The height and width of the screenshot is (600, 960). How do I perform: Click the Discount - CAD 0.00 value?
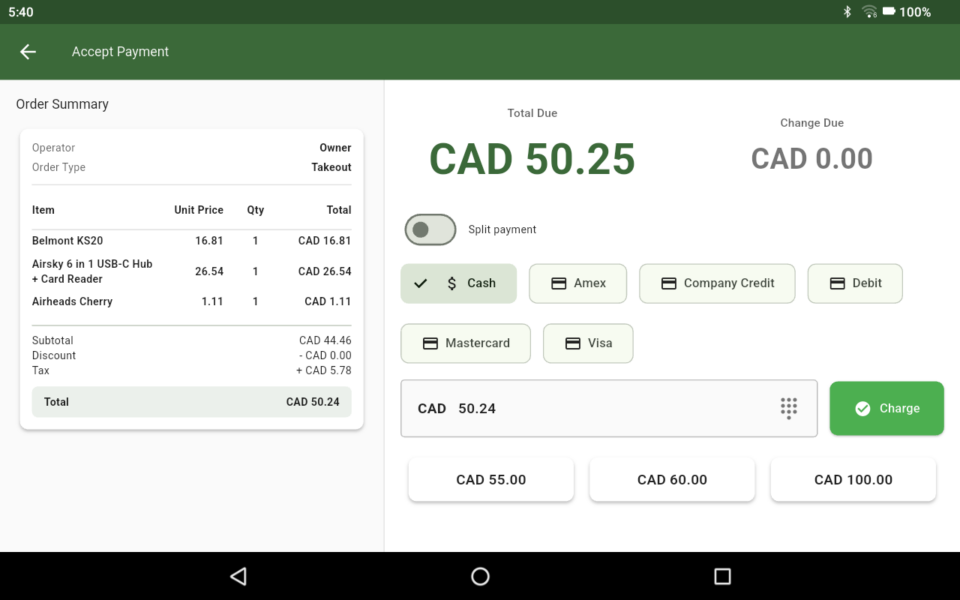tap(325, 356)
